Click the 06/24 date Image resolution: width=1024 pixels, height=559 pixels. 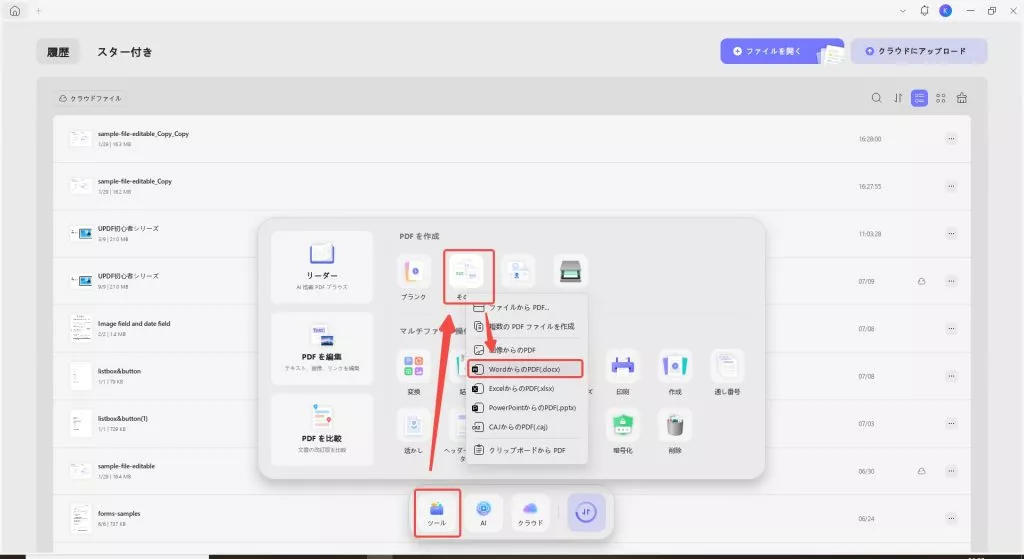pos(867,519)
